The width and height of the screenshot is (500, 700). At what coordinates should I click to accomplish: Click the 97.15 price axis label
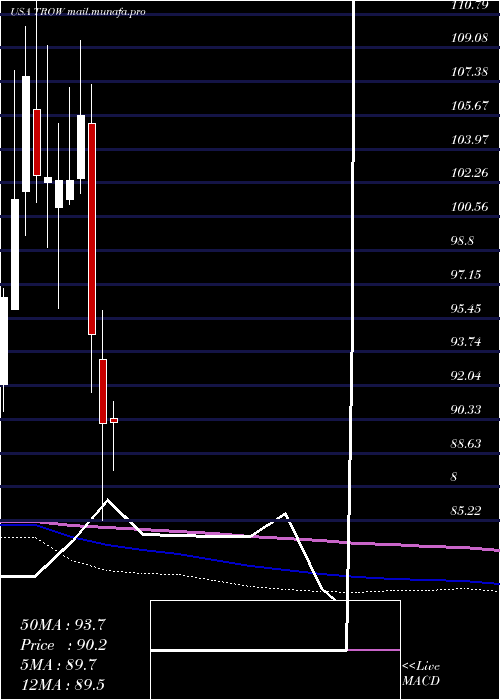click(x=466, y=274)
